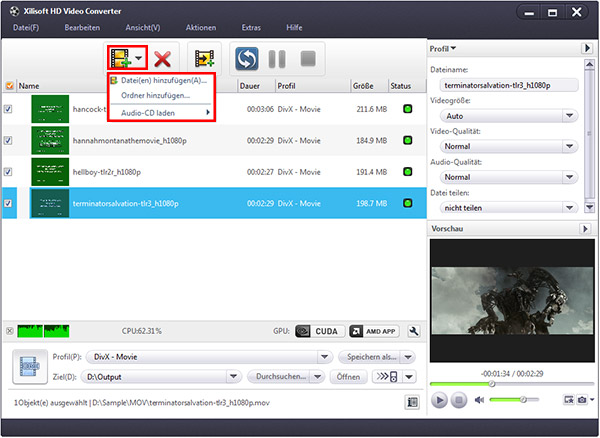Expand the Profil panel header dropdown
The height and width of the screenshot is (438, 600).
[442, 49]
